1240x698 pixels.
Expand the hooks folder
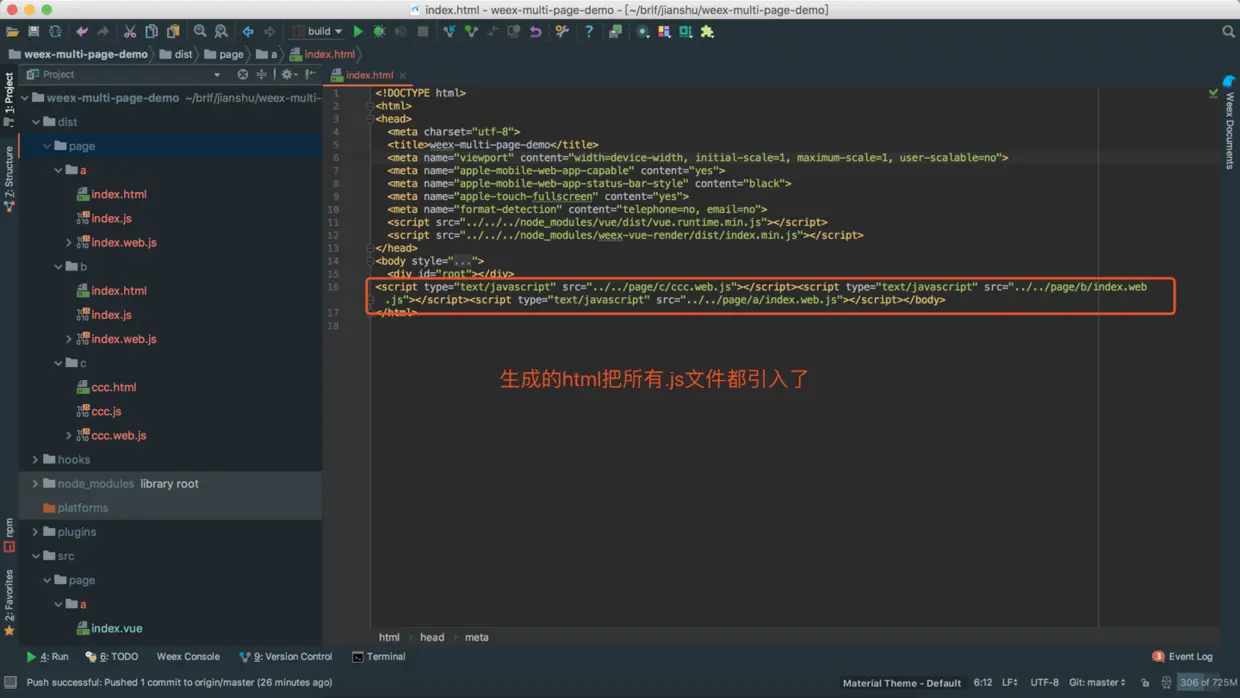click(36, 460)
